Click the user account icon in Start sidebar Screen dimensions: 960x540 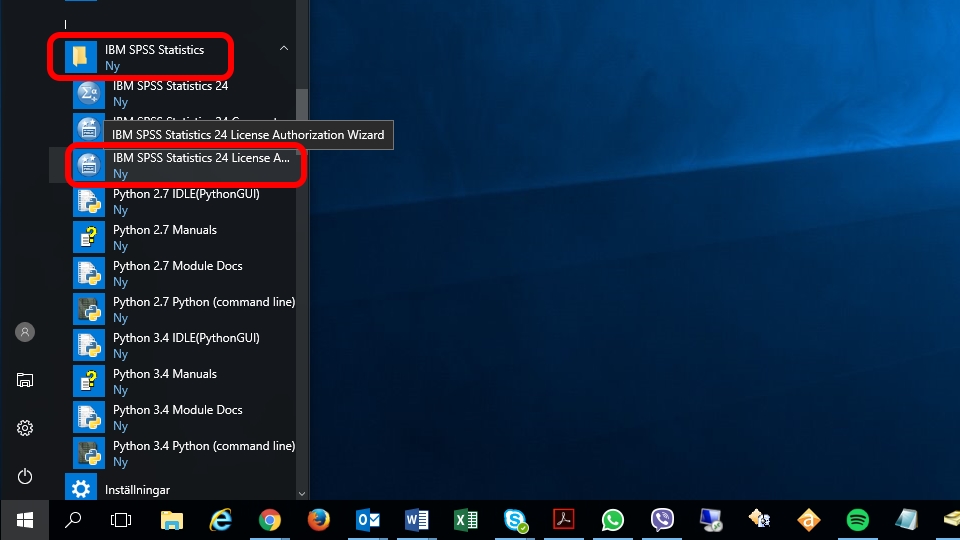(x=24, y=332)
